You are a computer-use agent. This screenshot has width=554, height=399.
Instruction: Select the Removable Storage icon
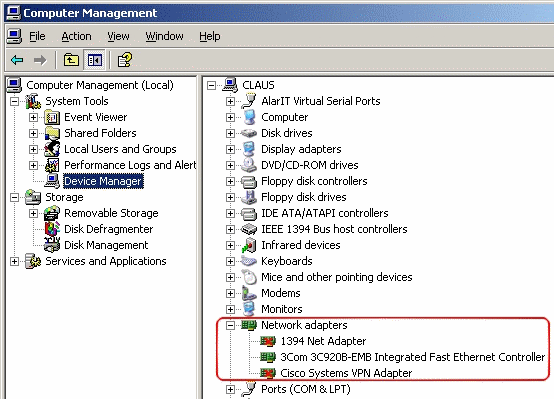pos(52,213)
